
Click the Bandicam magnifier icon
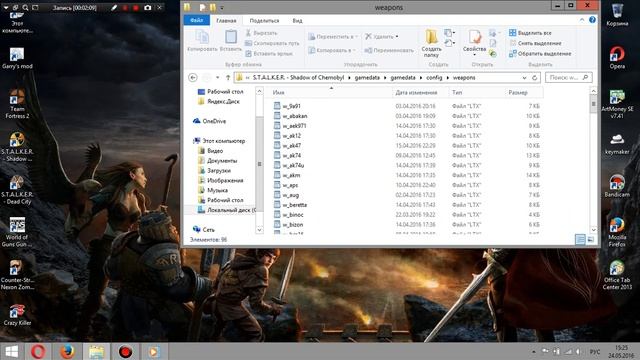tap(25, 7)
